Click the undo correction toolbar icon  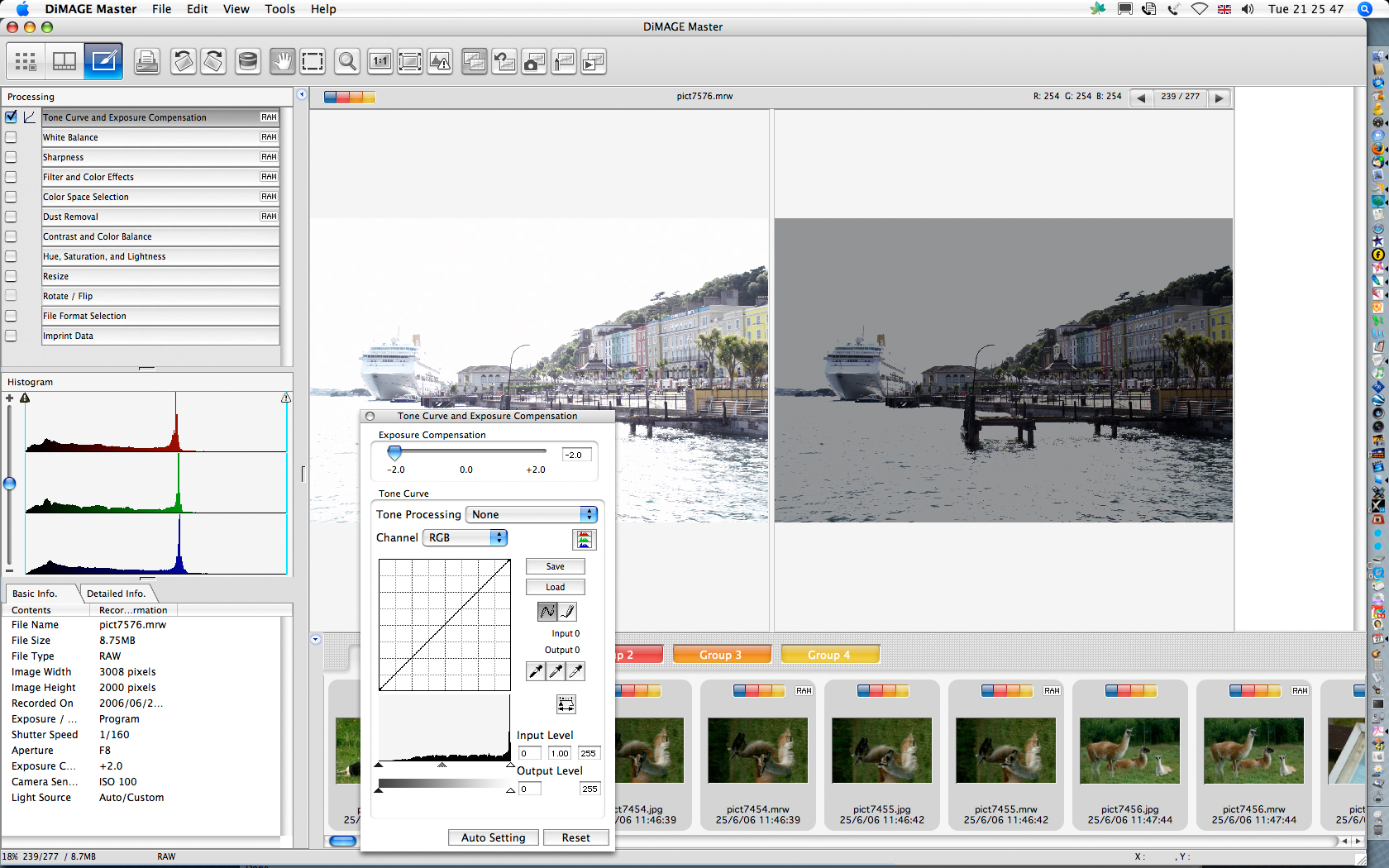(x=504, y=61)
